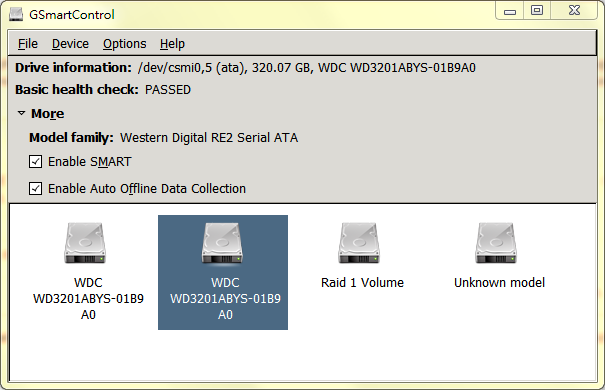The image size is (605, 390).
Task: Maximize the GSmartControl window
Action: pyautogui.click(x=537, y=10)
